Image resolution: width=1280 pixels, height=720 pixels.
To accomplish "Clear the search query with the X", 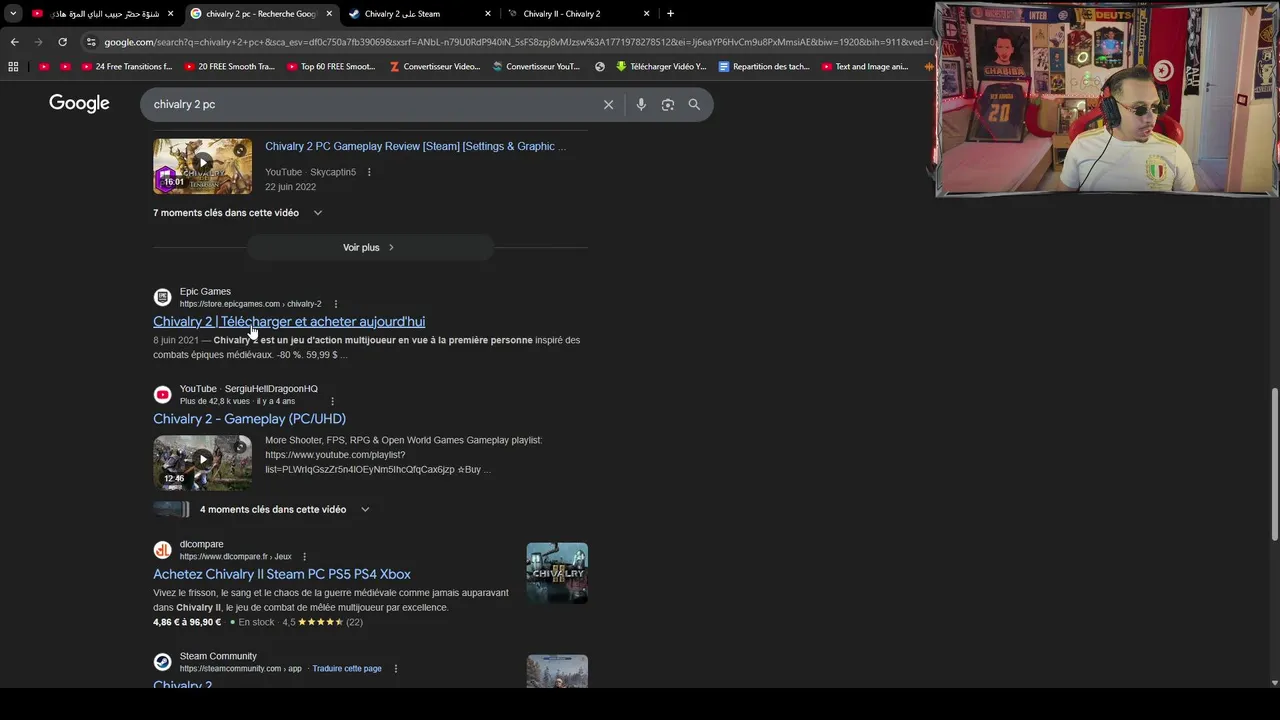I will tap(608, 104).
